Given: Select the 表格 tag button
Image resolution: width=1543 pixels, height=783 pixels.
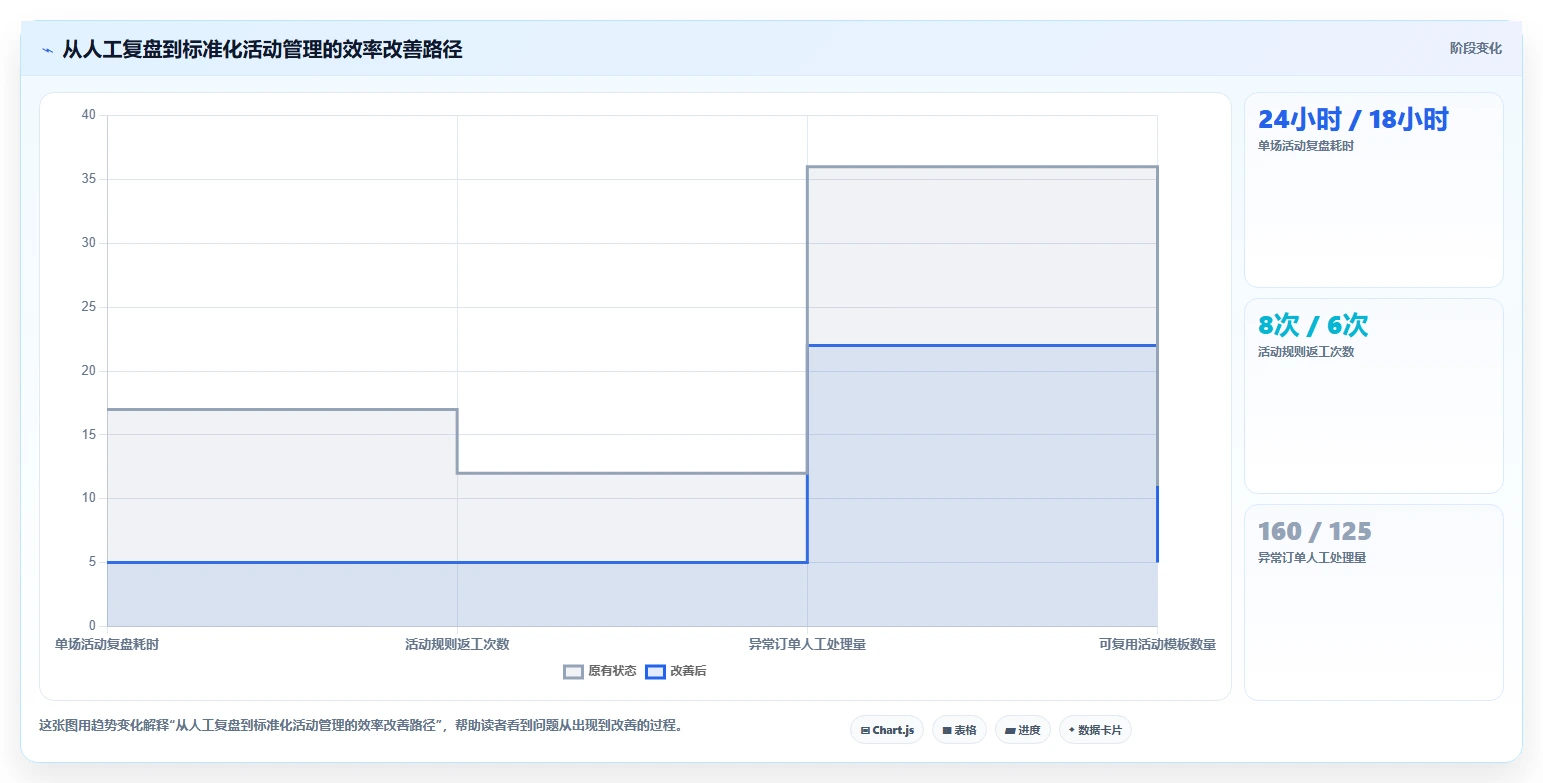Looking at the screenshot, I should click(959, 730).
